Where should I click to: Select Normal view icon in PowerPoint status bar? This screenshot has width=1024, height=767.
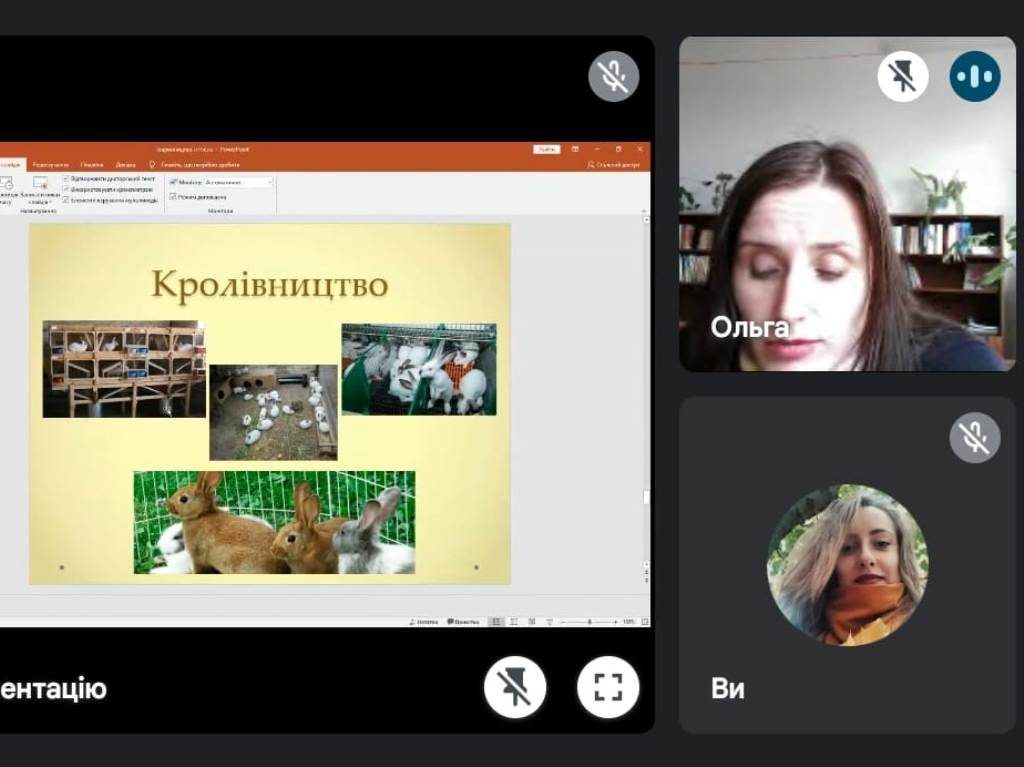(496, 621)
